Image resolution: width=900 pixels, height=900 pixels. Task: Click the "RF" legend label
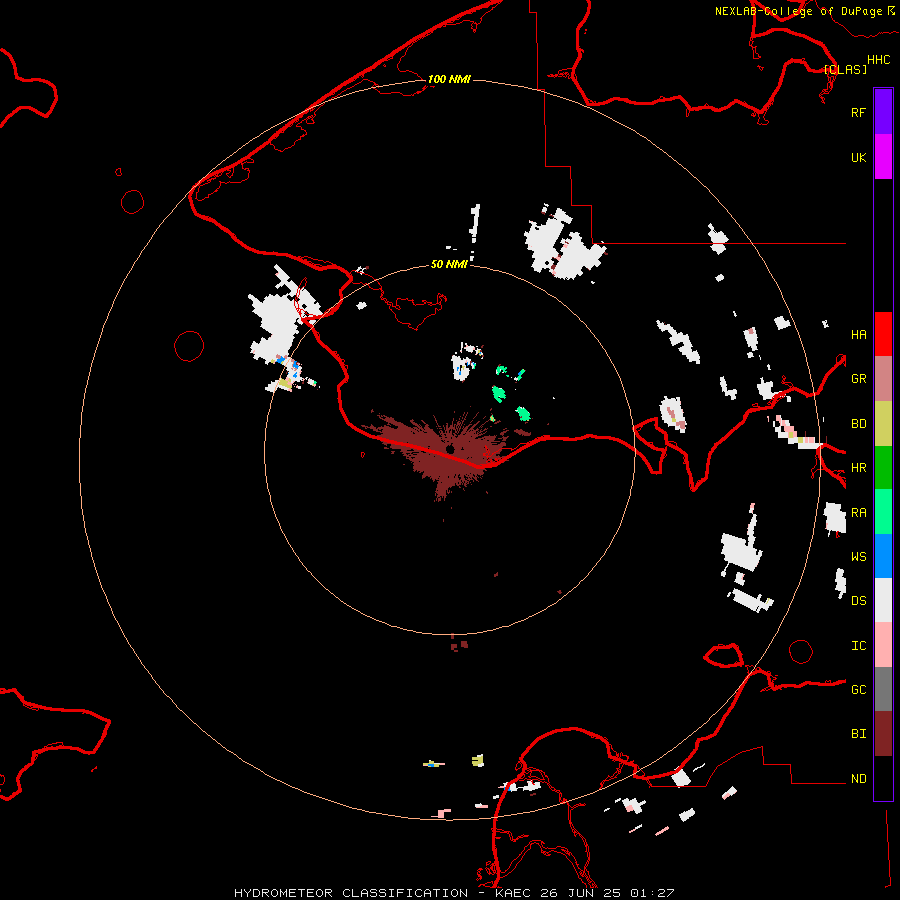pos(858,112)
